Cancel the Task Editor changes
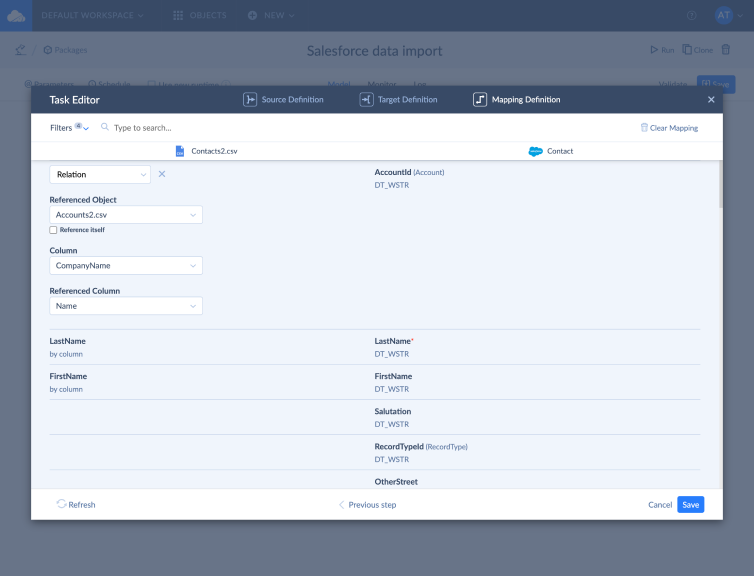Viewport: 754px width, 576px height. (660, 505)
